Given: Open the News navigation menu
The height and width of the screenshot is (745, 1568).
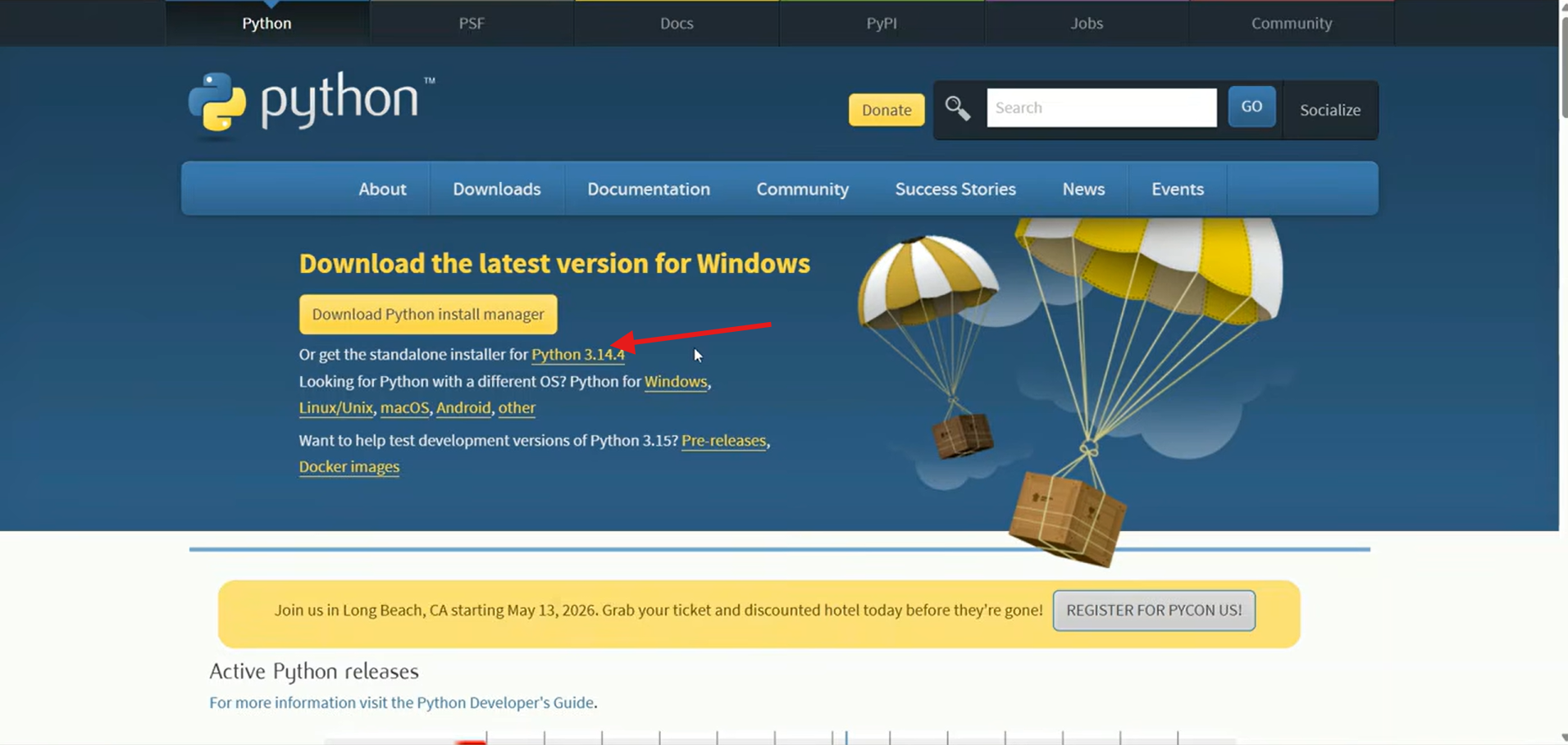Looking at the screenshot, I should [1083, 189].
